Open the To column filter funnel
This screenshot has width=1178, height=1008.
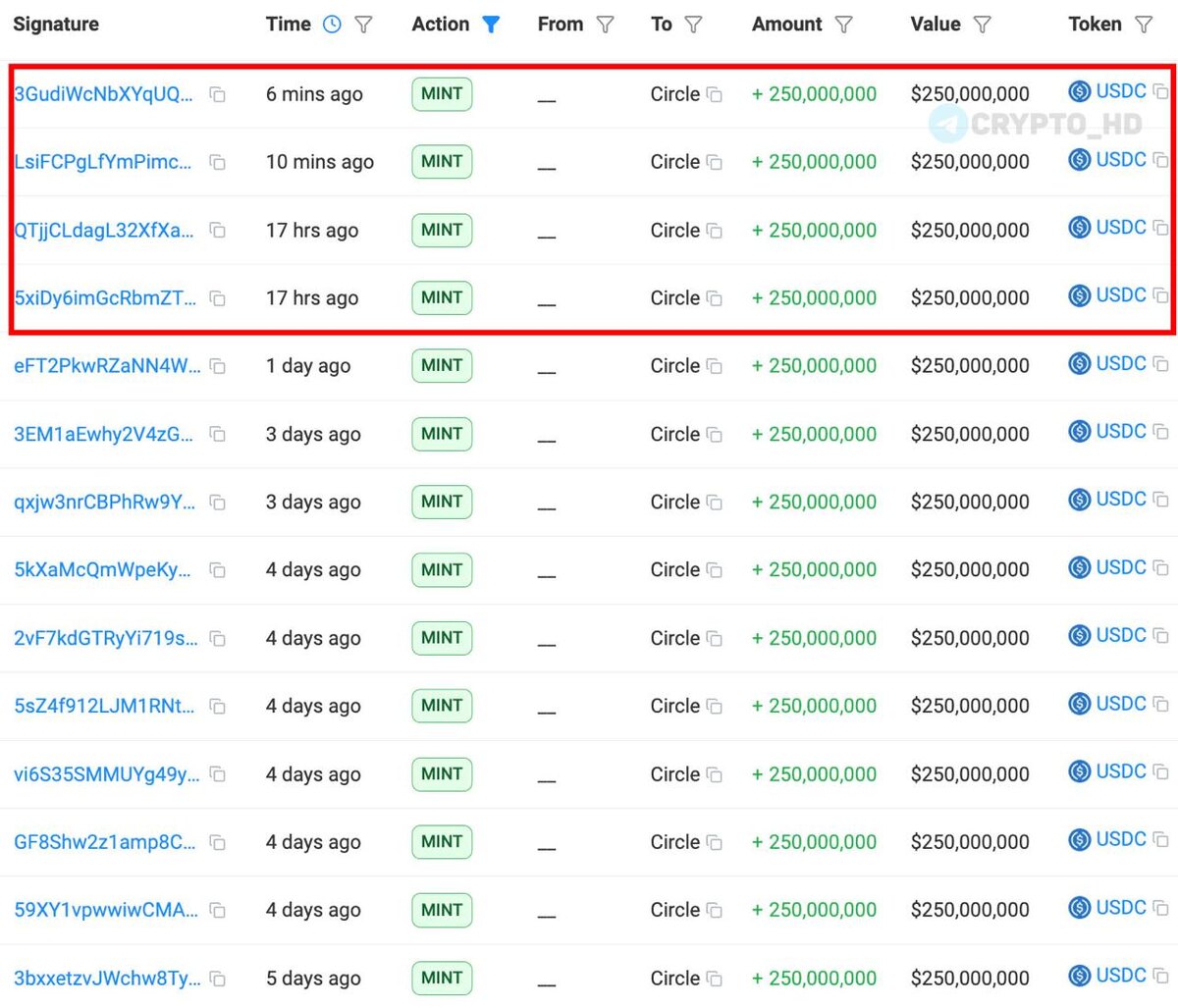point(693,25)
